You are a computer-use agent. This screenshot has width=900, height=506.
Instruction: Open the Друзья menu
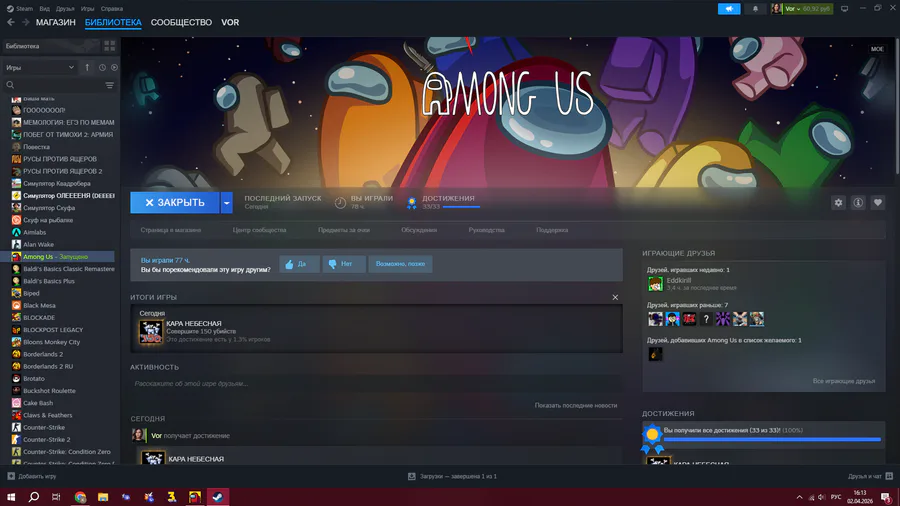click(65, 9)
